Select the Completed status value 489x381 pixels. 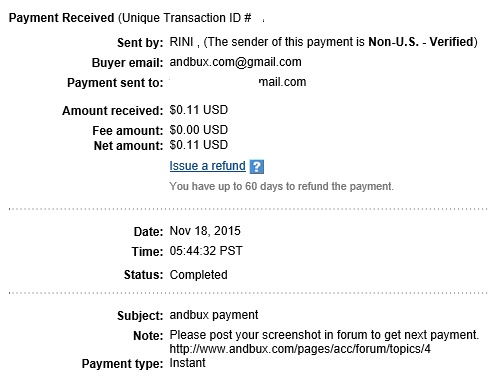tap(199, 275)
